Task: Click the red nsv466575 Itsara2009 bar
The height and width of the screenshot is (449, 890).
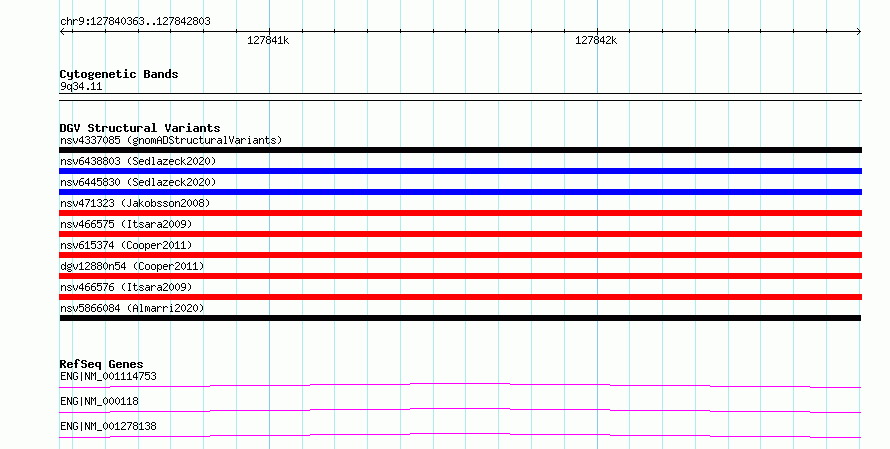Action: click(x=460, y=234)
